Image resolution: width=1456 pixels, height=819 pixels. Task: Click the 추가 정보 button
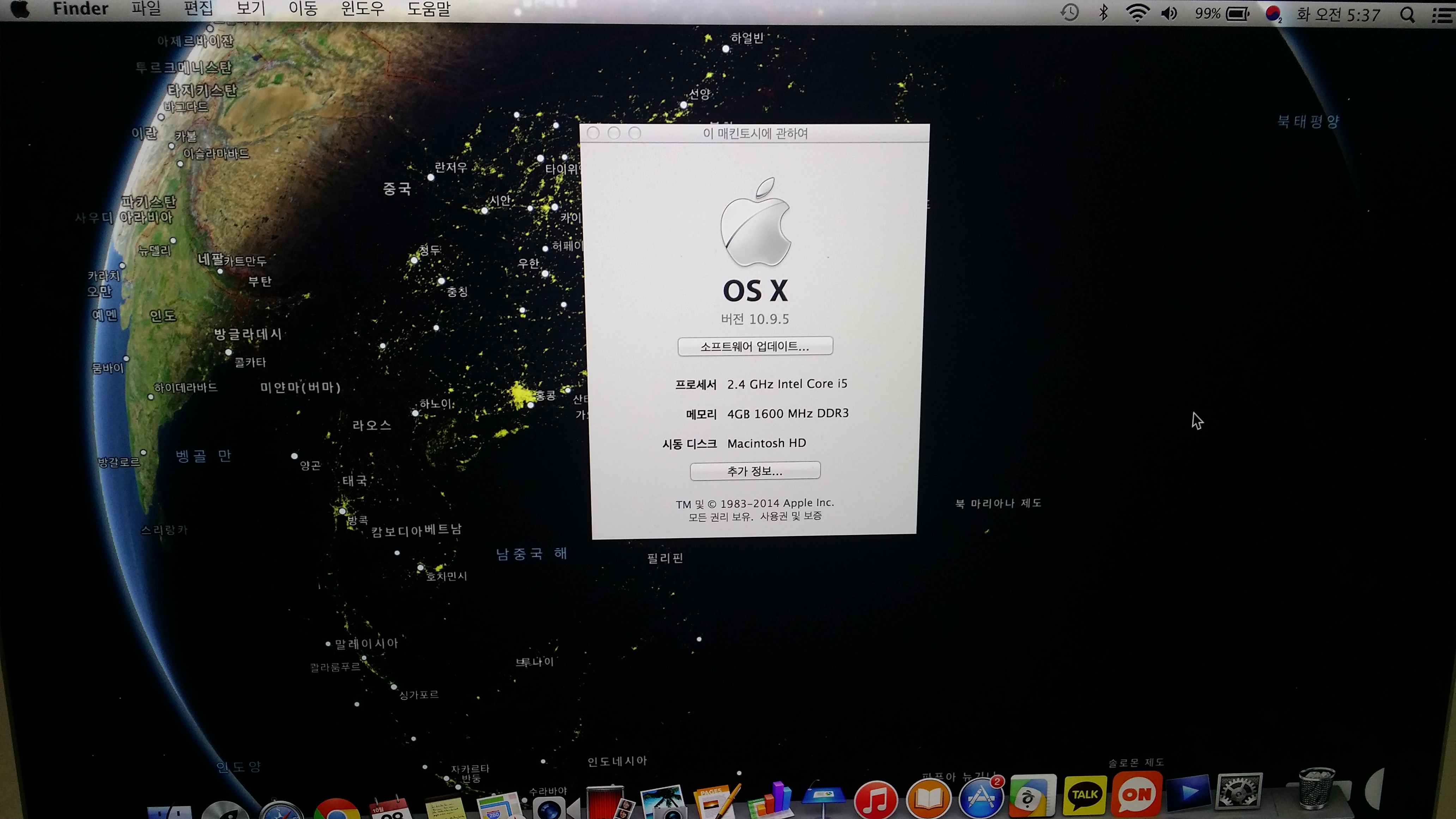(x=754, y=471)
